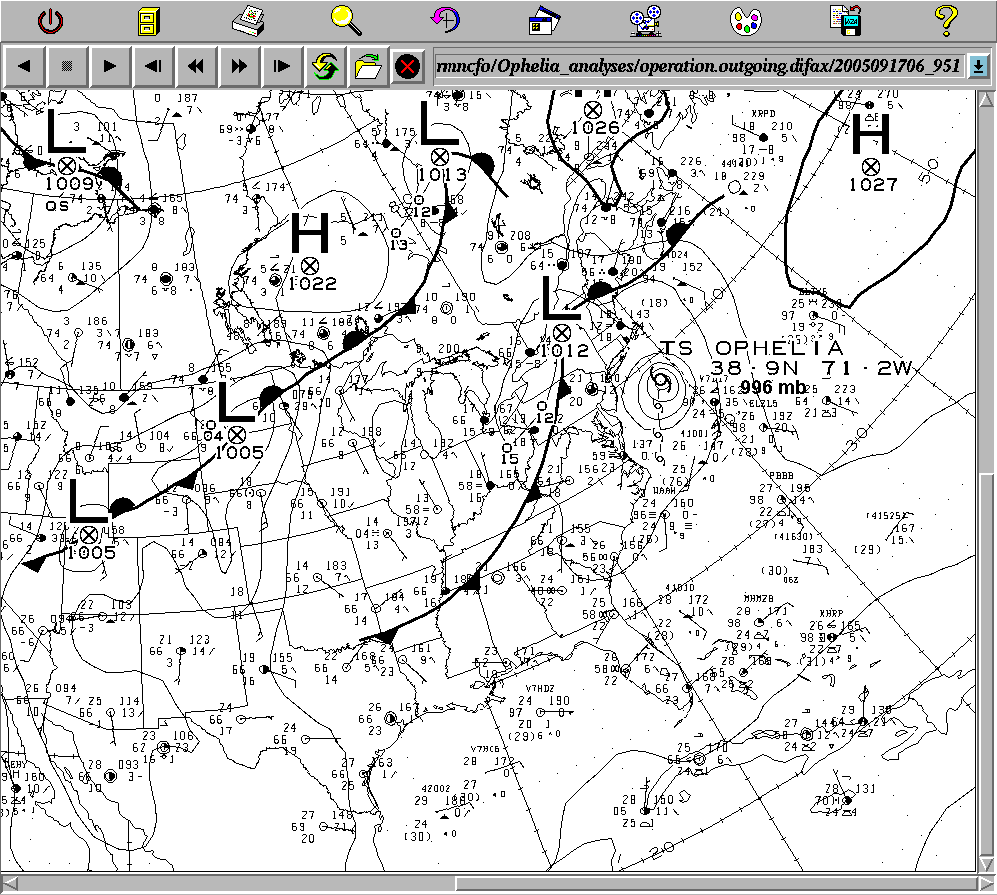Click the fast forward double-arrow button

(239, 67)
